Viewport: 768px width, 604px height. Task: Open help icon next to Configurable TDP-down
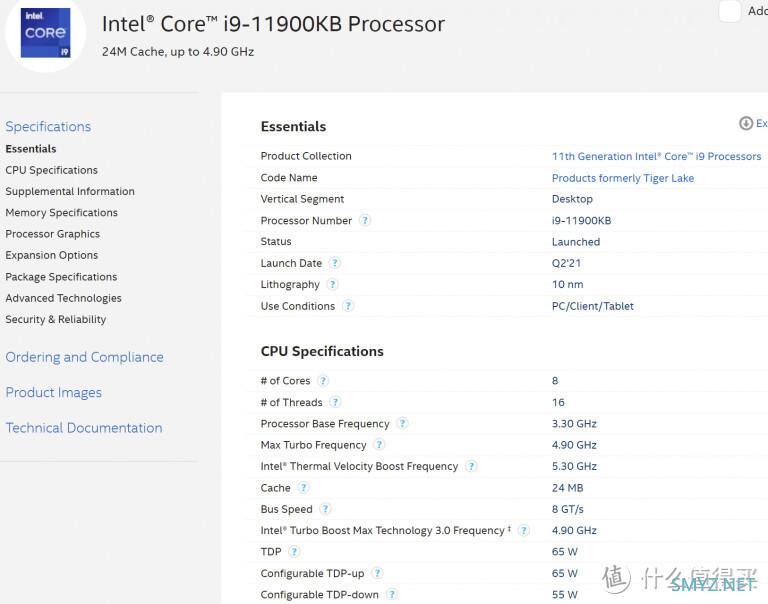click(x=392, y=594)
